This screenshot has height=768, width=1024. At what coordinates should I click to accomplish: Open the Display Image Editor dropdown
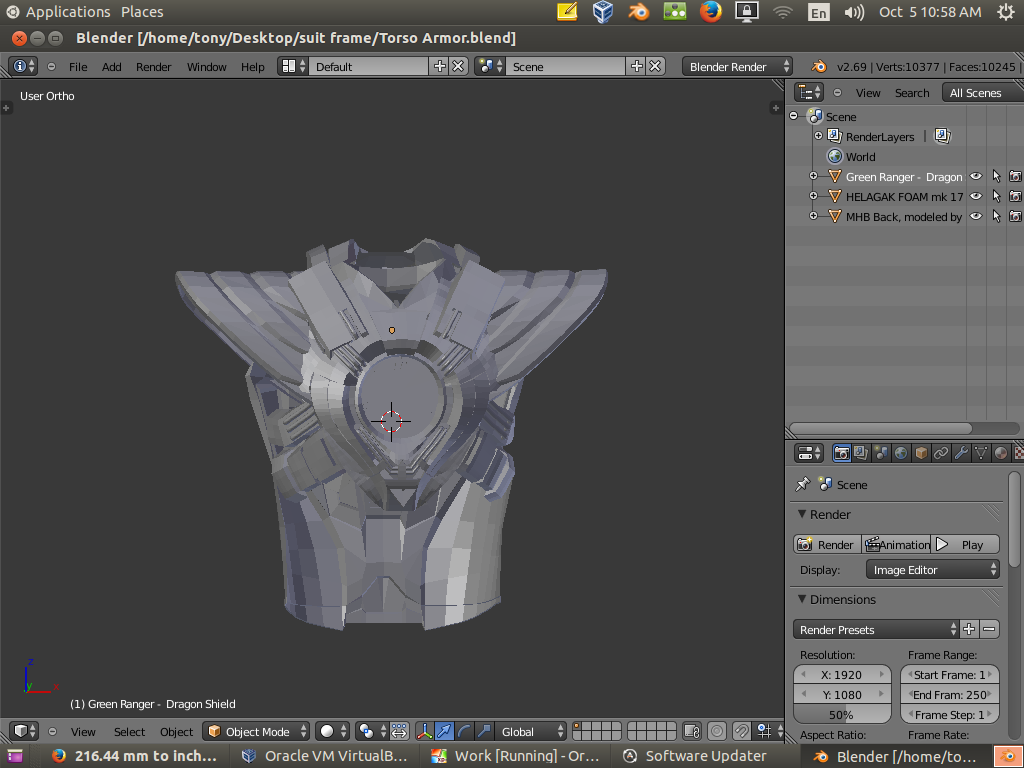pos(933,569)
